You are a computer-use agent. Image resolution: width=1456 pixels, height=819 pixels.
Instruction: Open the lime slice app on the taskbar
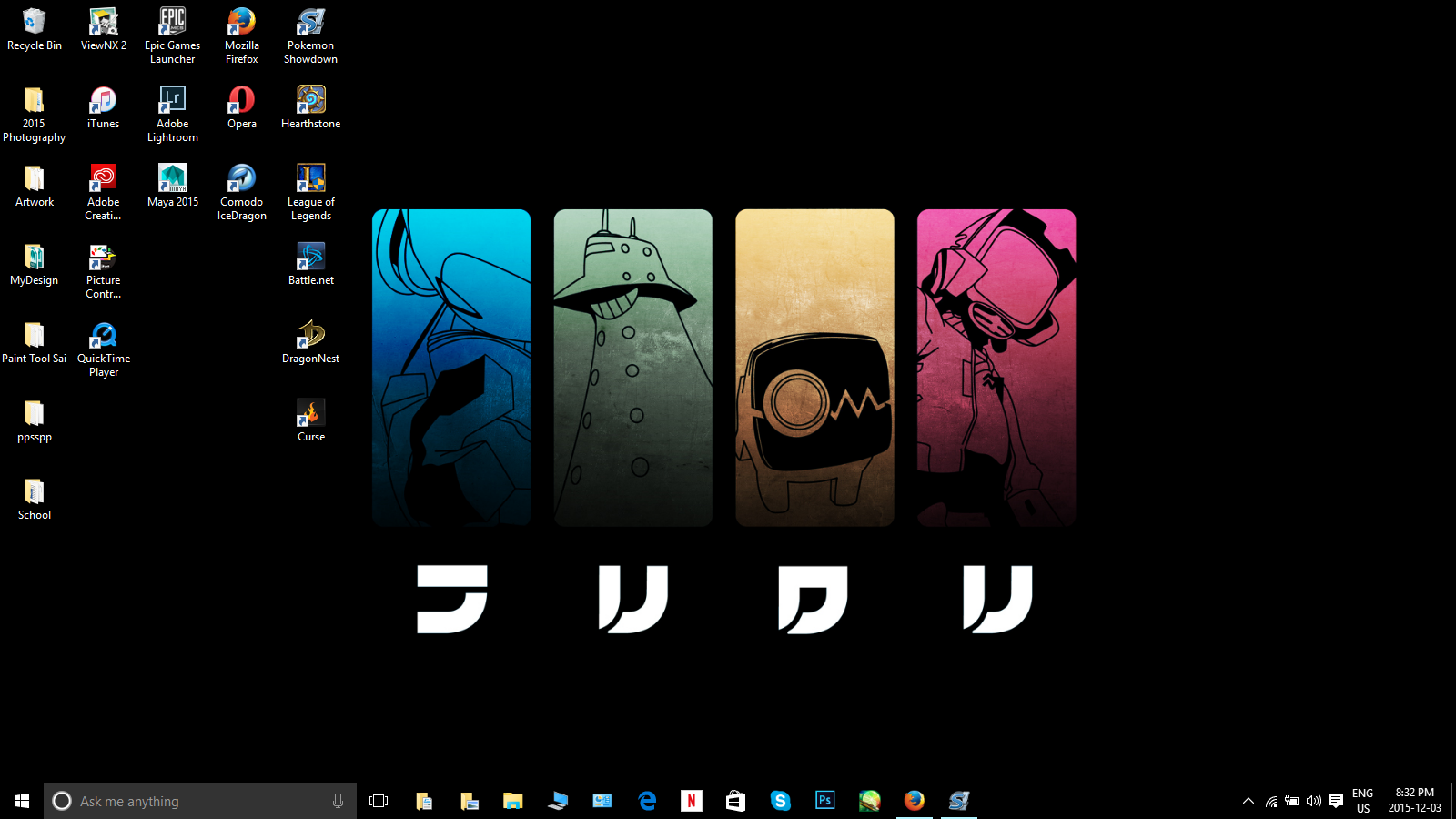pos(869,801)
